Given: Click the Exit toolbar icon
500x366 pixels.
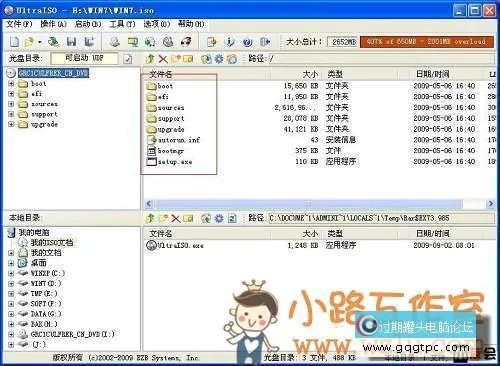Looking at the screenshot, I should point(265,42).
